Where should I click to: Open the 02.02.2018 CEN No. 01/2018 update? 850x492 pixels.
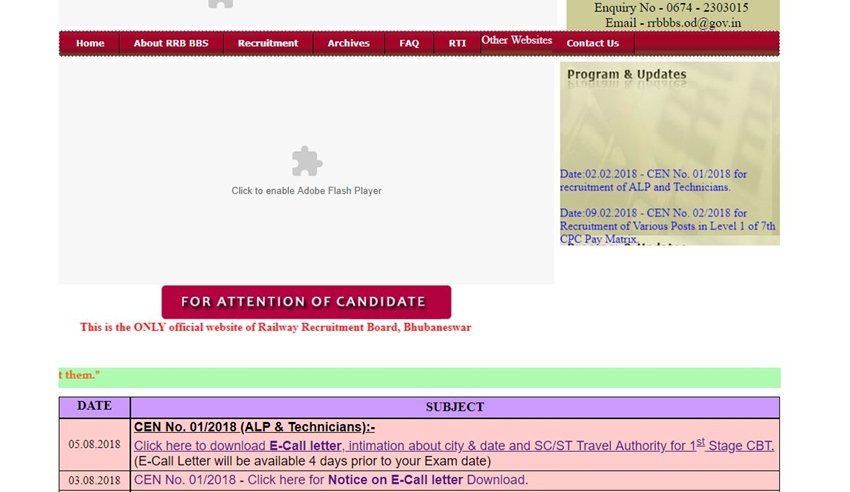click(652, 180)
